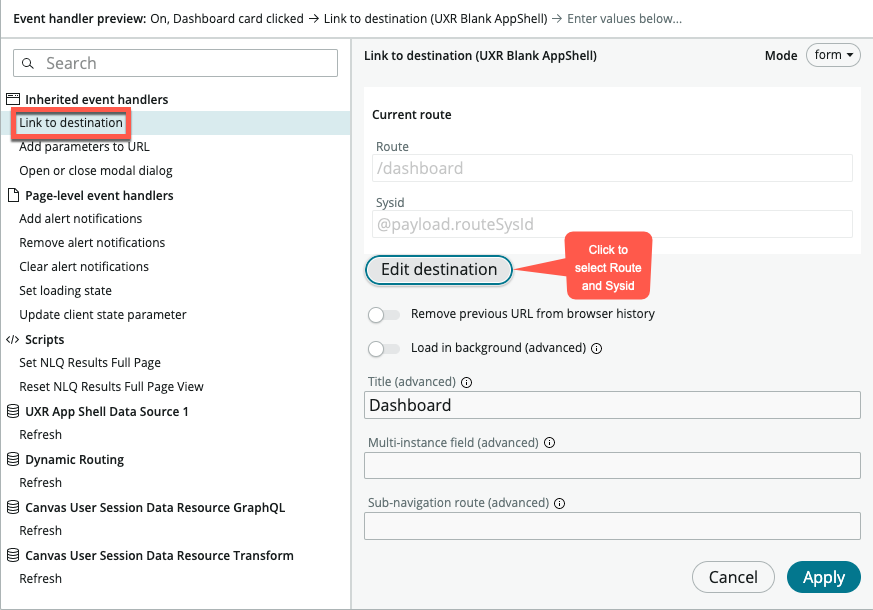Click the Edit destination button
Screen dimensions: 873x610
click(x=438, y=270)
